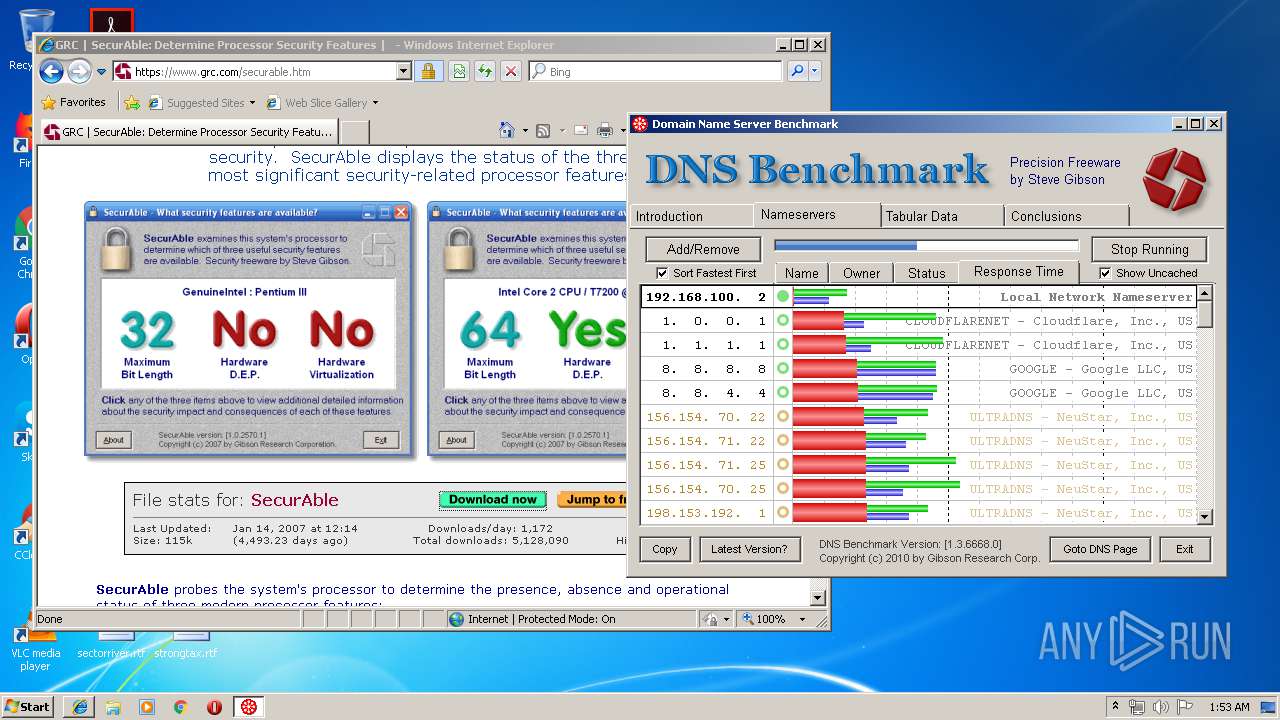The image size is (1280, 720).
Task: Open RSS feeds icon in IE
Action: pos(543,130)
